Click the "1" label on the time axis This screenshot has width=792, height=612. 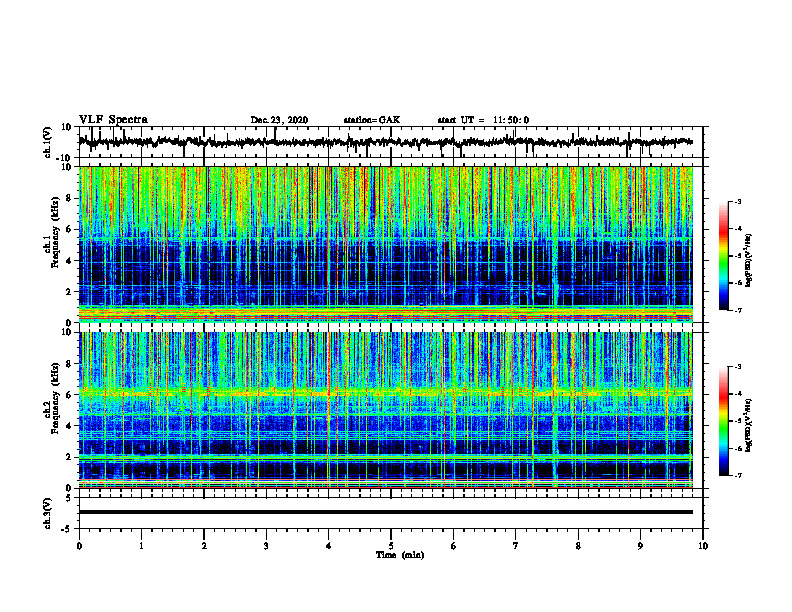[x=141, y=546]
